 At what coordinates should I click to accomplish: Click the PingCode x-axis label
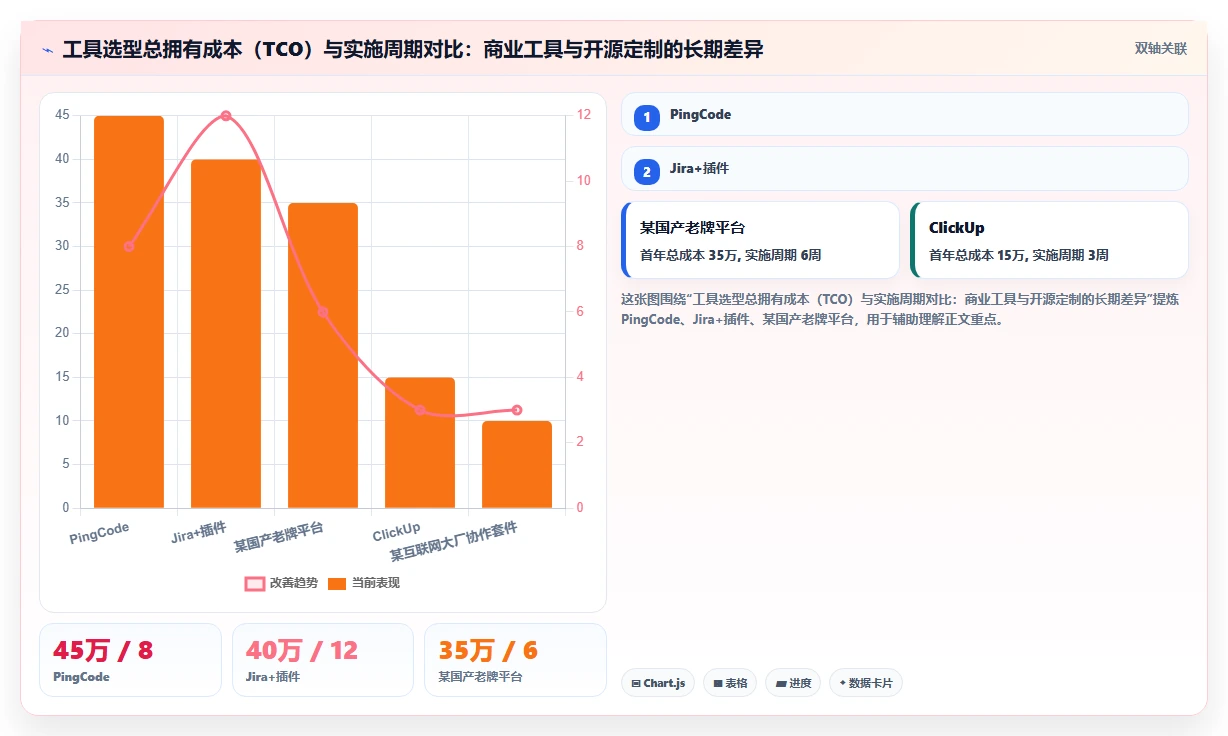(x=99, y=533)
